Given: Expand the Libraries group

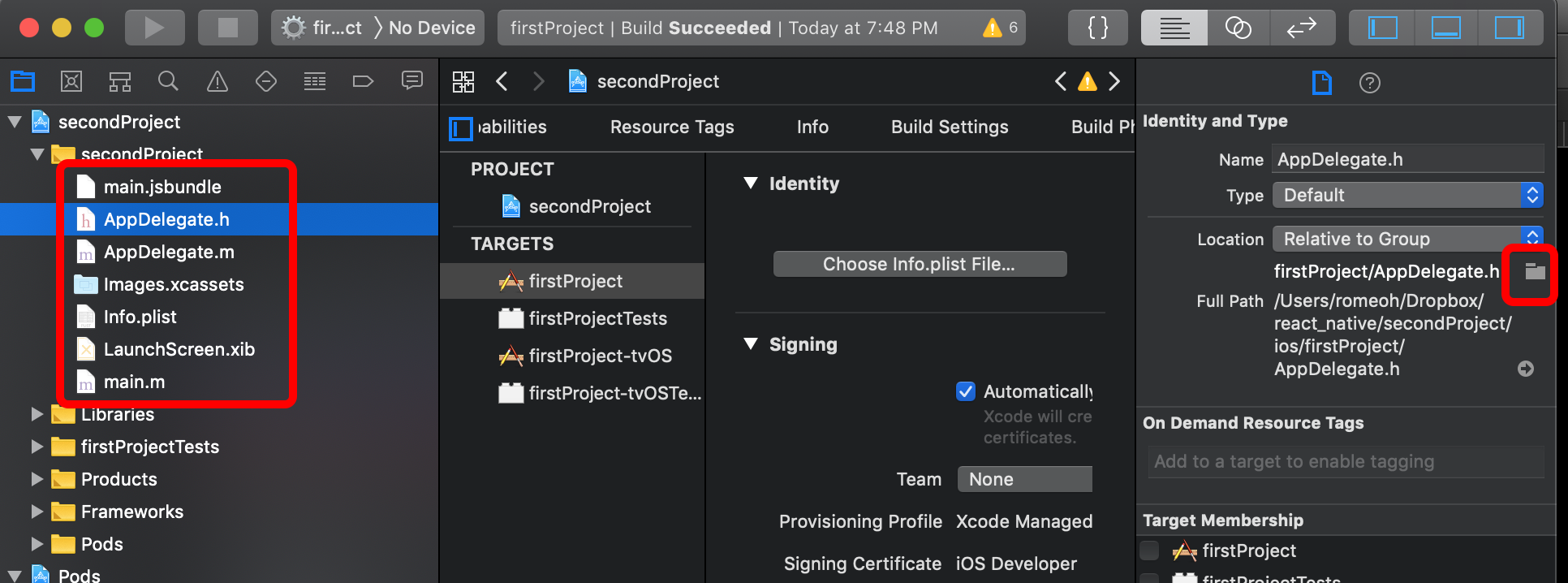Looking at the screenshot, I should click(x=37, y=414).
